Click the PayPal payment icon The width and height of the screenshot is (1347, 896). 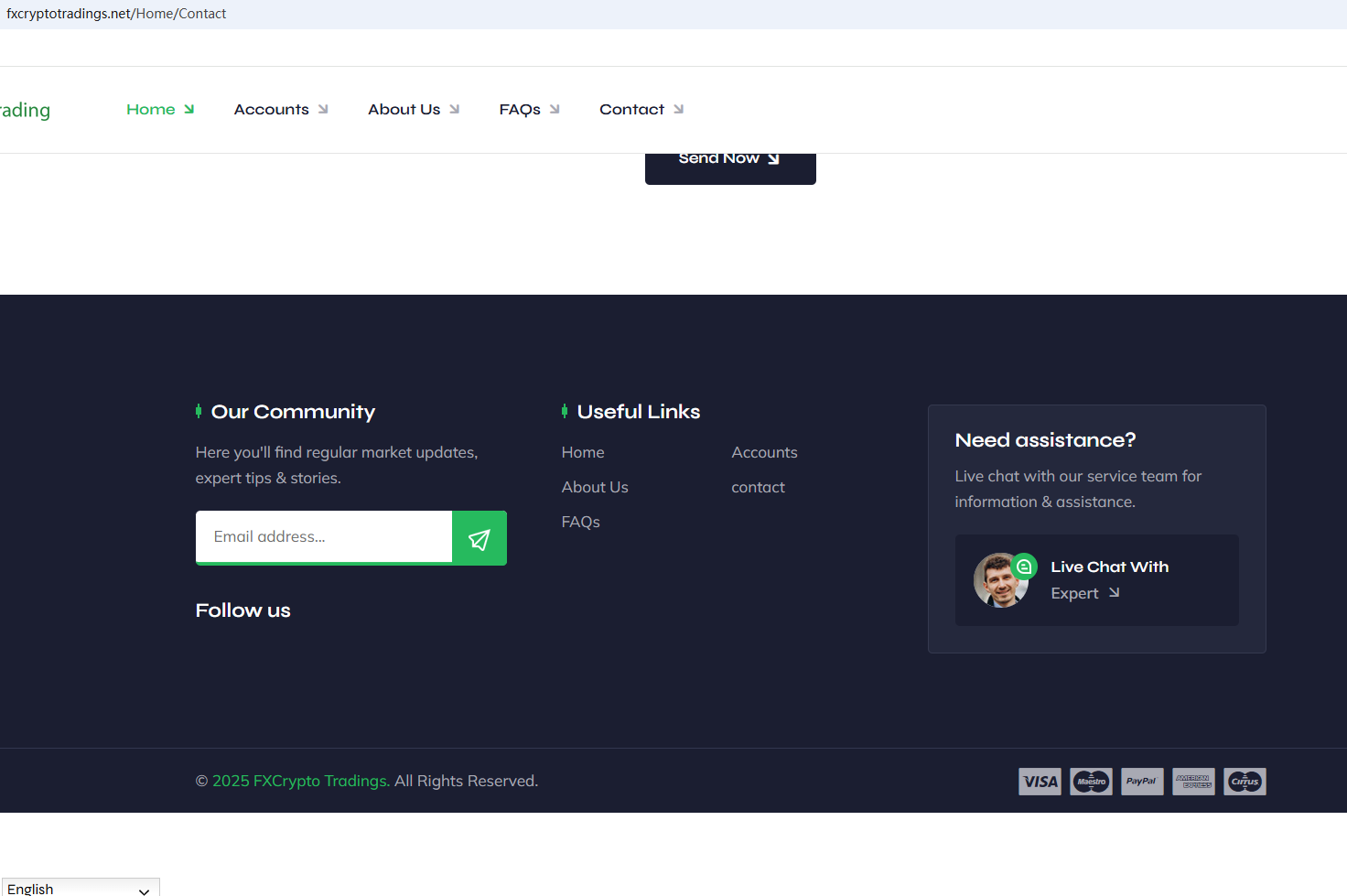point(1142,782)
